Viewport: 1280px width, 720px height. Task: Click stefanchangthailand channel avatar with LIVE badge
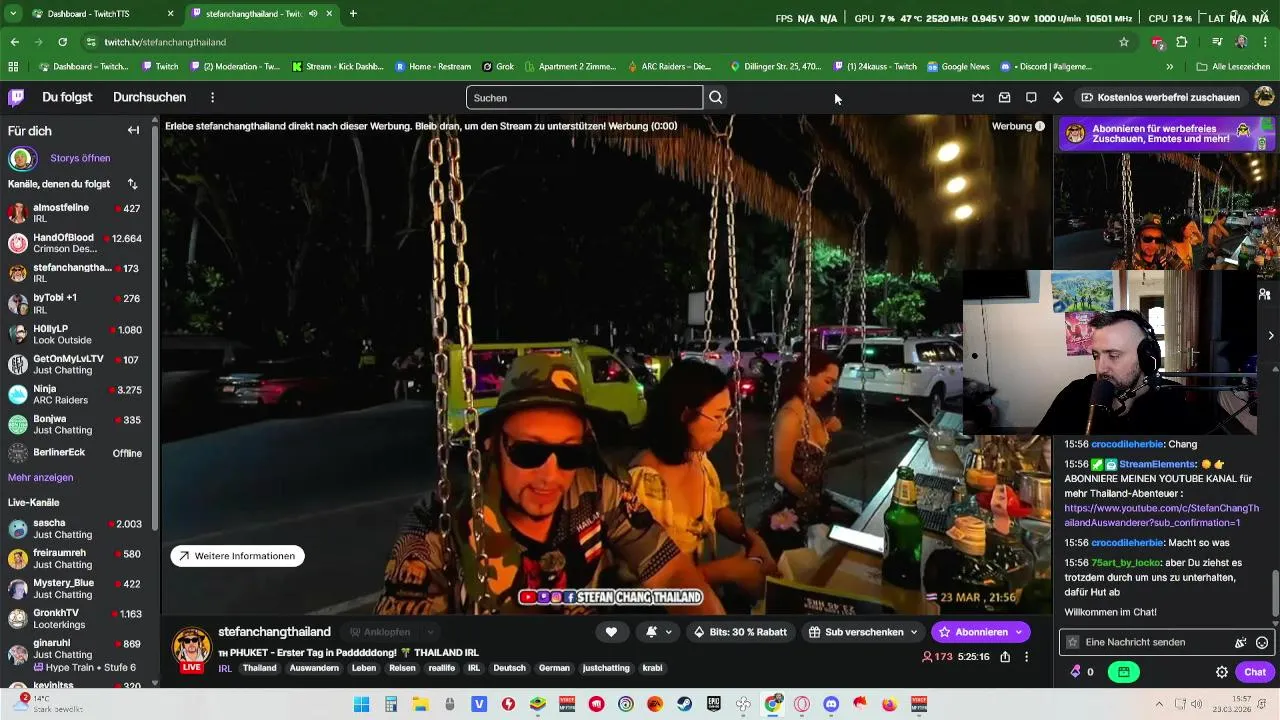coord(192,650)
